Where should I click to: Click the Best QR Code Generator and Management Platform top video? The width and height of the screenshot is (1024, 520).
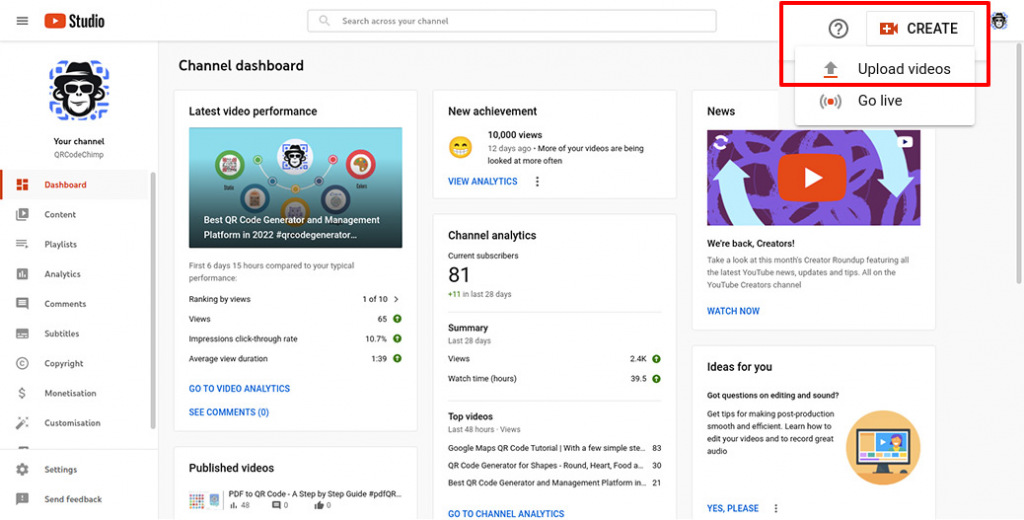(546, 483)
